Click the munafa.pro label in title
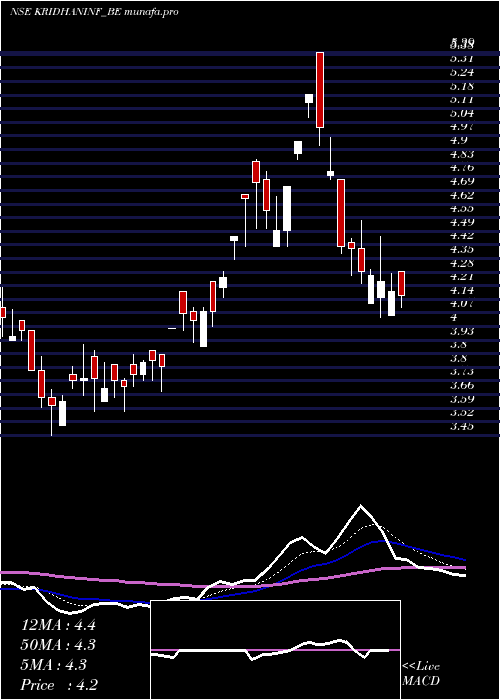The image size is (500, 700). [151, 12]
